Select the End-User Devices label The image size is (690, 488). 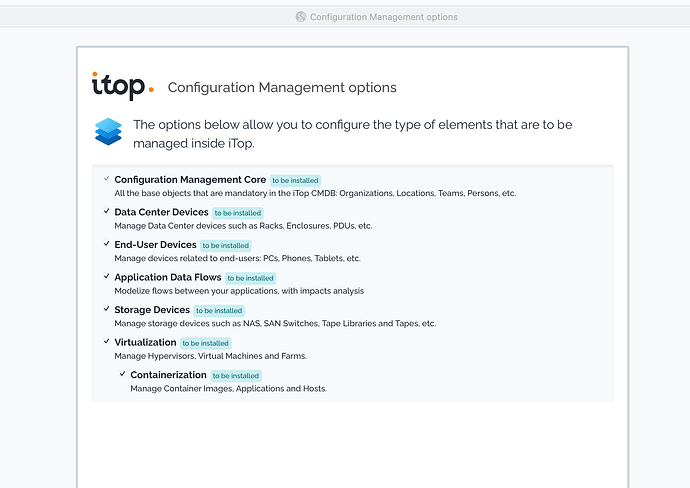[155, 245]
